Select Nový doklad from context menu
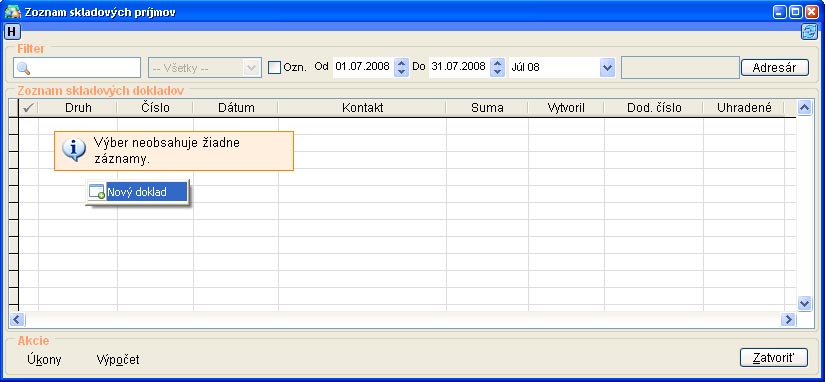 [137, 192]
